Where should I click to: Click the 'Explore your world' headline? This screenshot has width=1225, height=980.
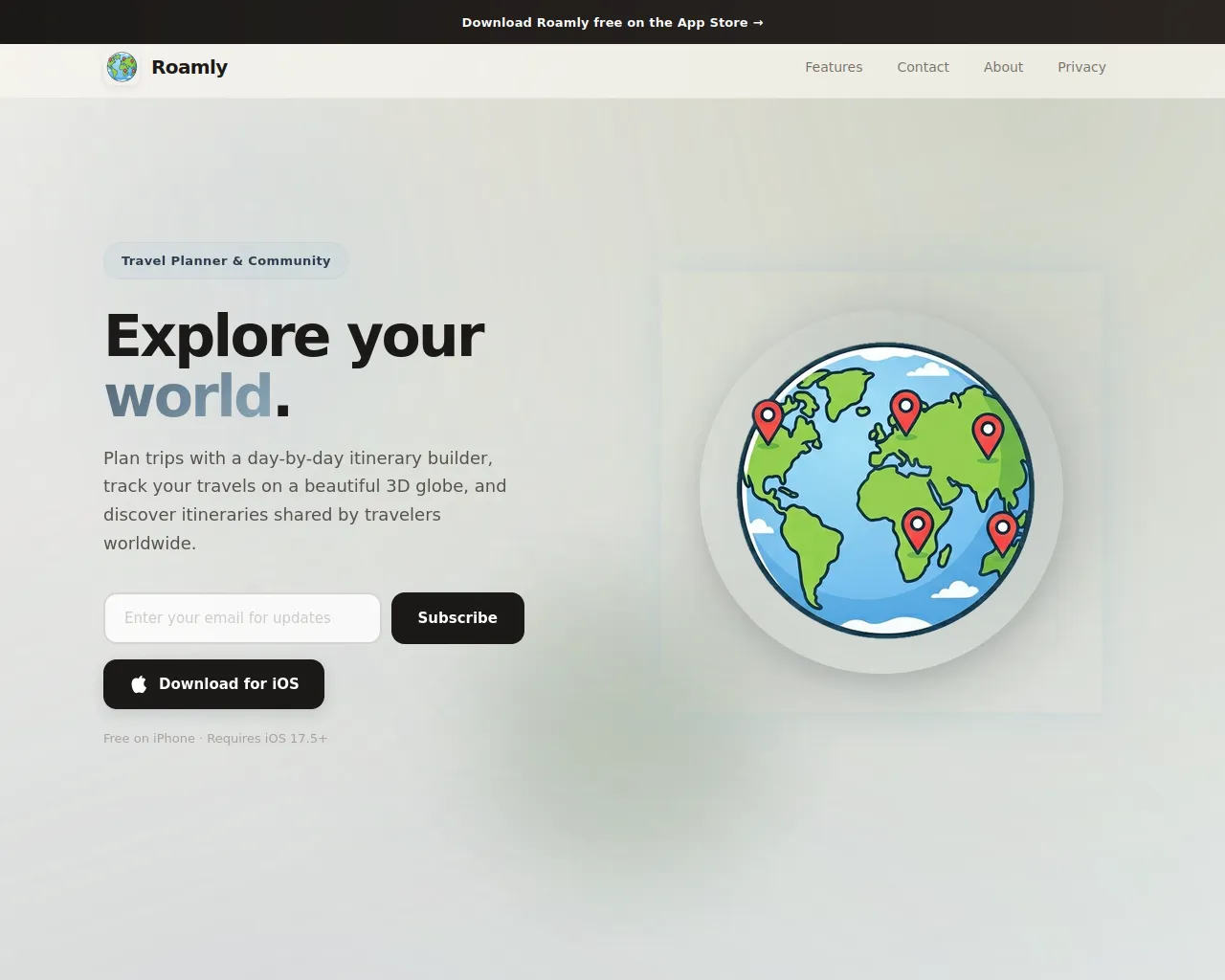pos(294,365)
